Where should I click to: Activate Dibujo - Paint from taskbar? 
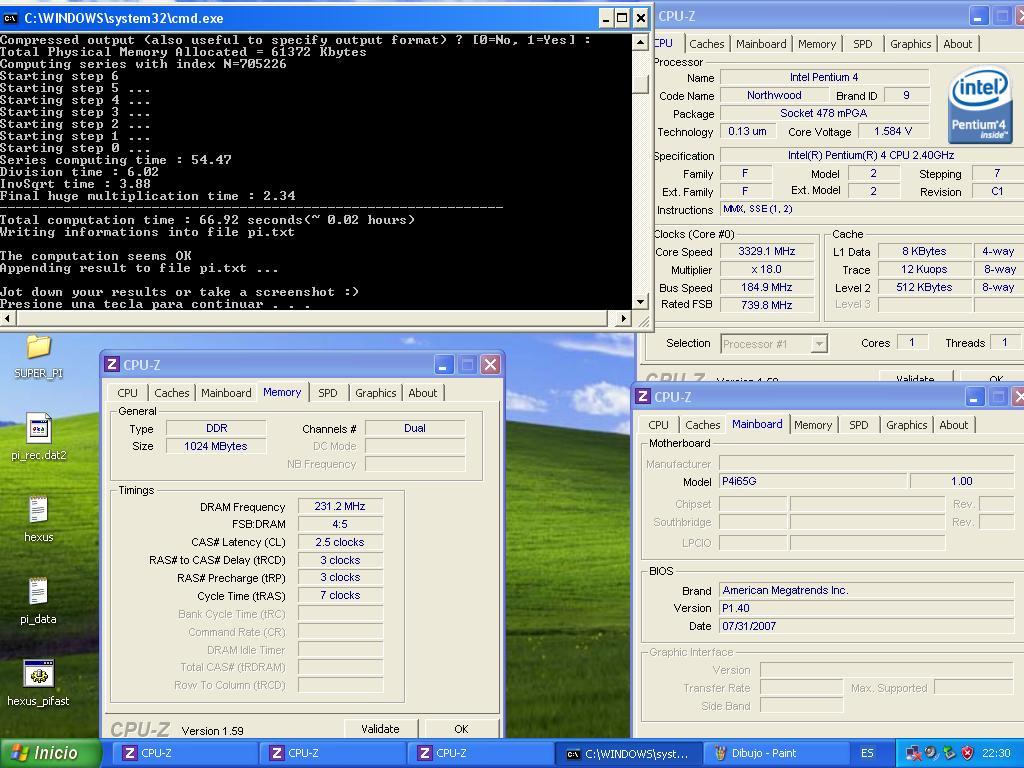[775, 753]
